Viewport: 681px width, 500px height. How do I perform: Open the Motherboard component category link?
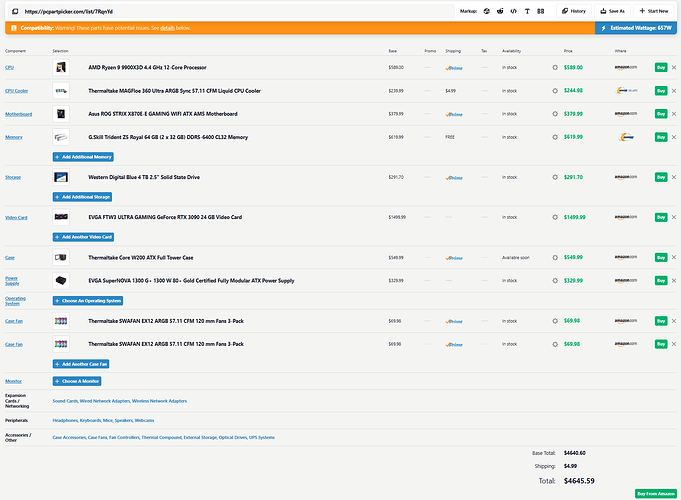tap(17, 114)
